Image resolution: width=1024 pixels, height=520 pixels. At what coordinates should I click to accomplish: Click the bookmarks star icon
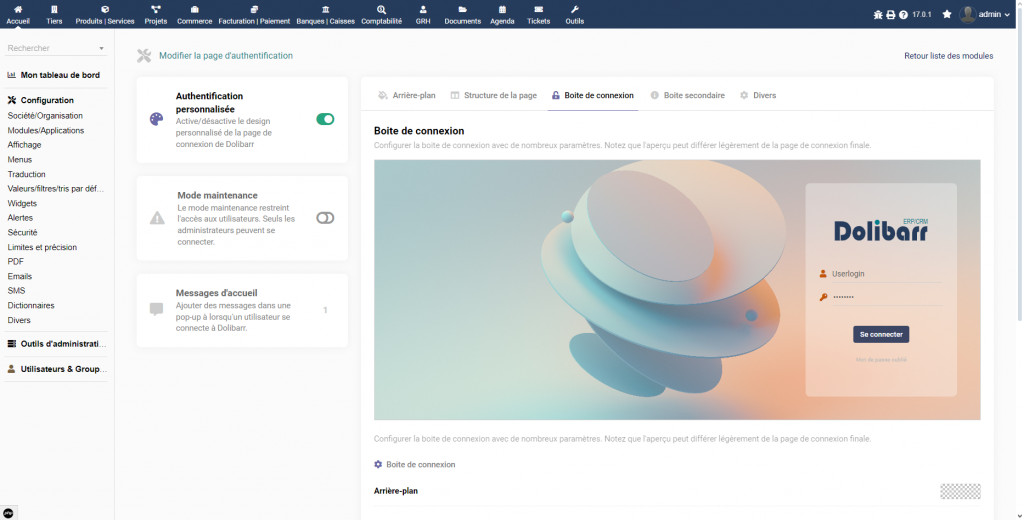[947, 15]
